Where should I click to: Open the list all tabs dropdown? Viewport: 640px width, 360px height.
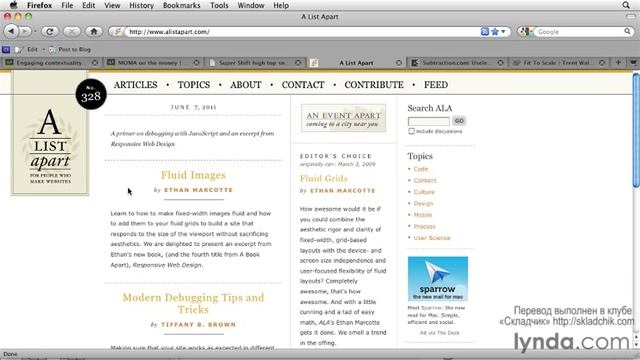(633, 63)
